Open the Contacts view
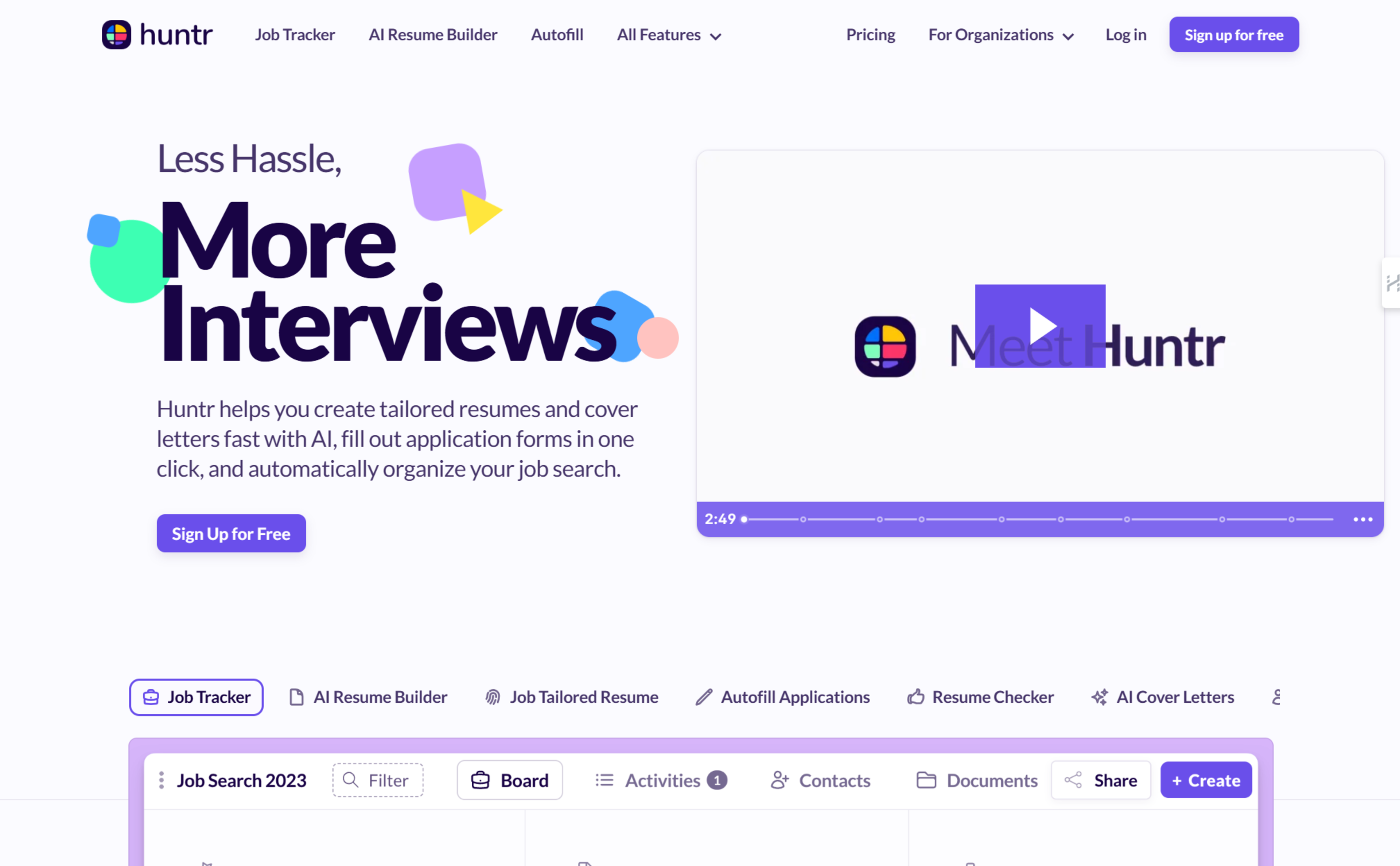The height and width of the screenshot is (866, 1400). 820,780
